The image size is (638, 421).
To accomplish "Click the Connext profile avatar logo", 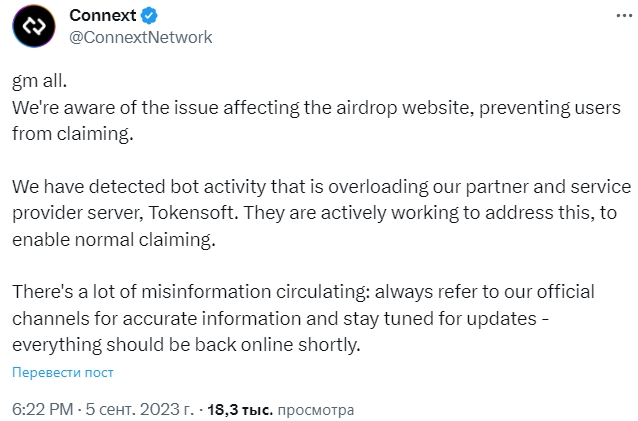I will coord(33,28).
